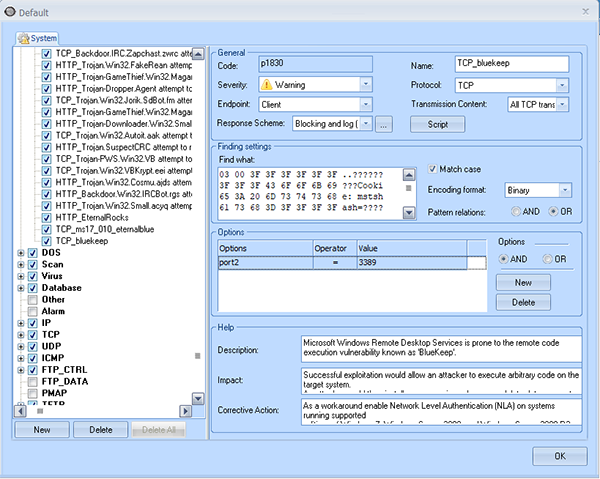Click the Script button
600x479 pixels.
pyautogui.click(x=438, y=124)
